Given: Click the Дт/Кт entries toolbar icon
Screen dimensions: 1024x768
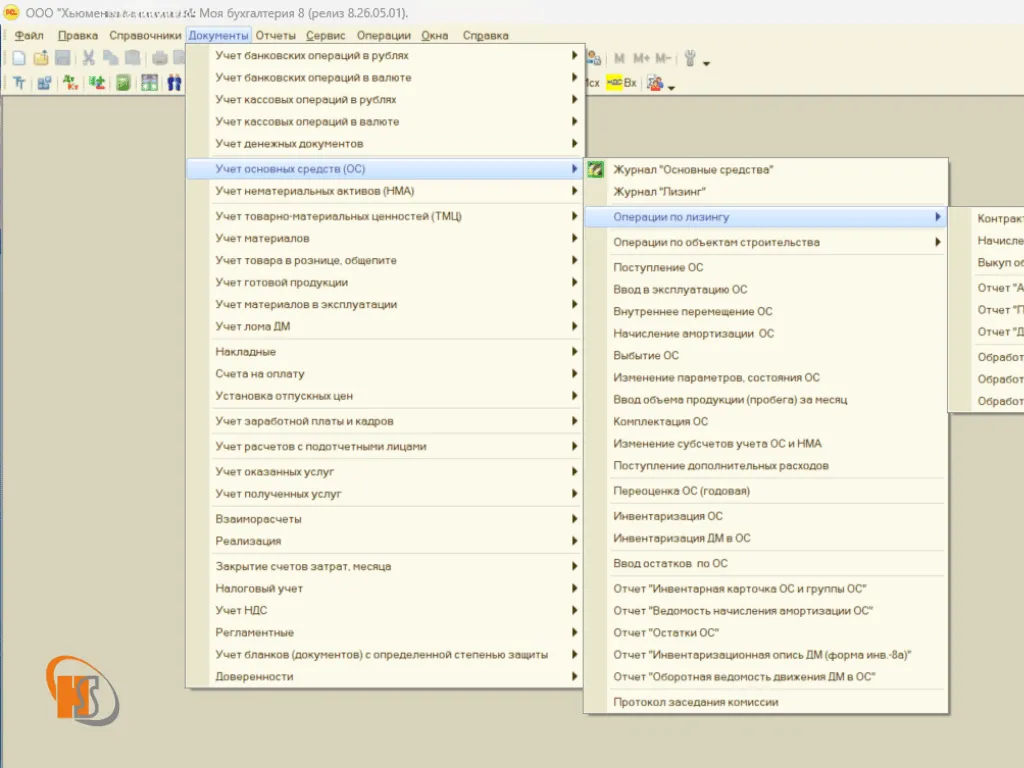Looking at the screenshot, I should pos(71,83).
